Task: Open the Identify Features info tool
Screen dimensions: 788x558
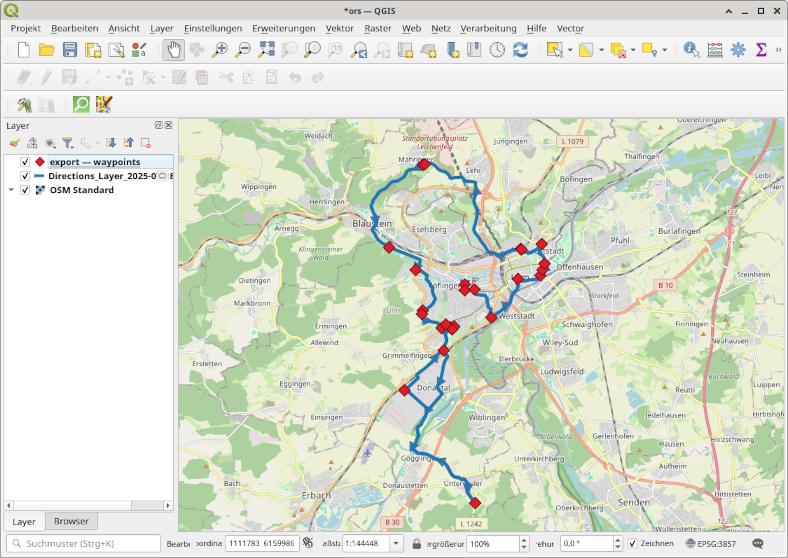Action: point(691,49)
